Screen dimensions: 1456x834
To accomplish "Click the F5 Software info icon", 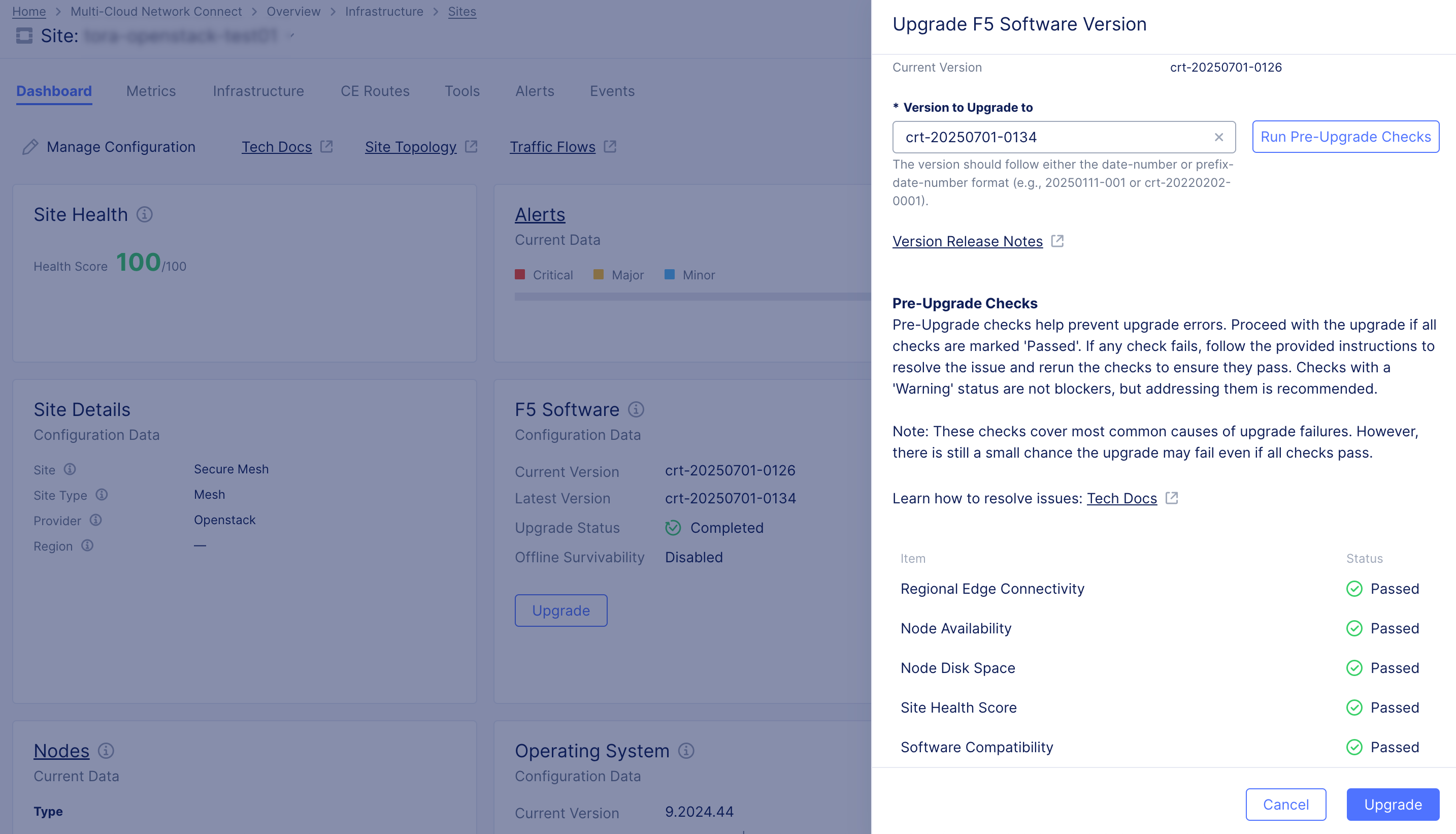I will (636, 409).
